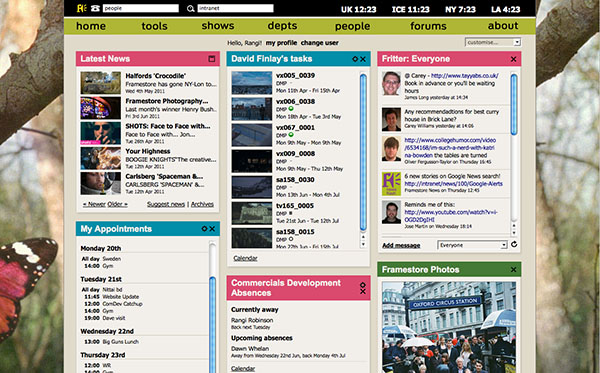Go to Newer news items
The height and width of the screenshot is (373, 600).
coord(94,204)
